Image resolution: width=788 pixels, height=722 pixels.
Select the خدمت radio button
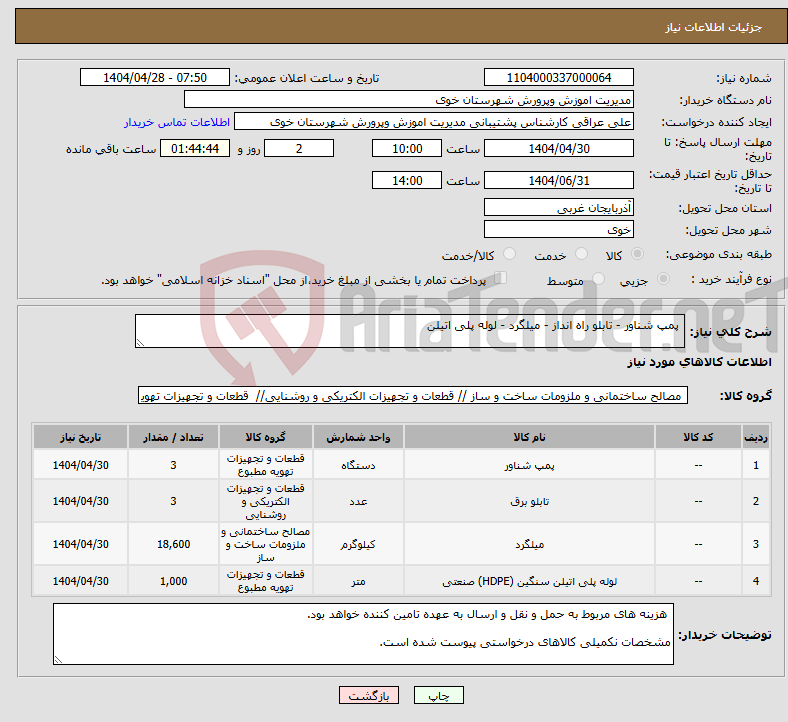pos(581,254)
